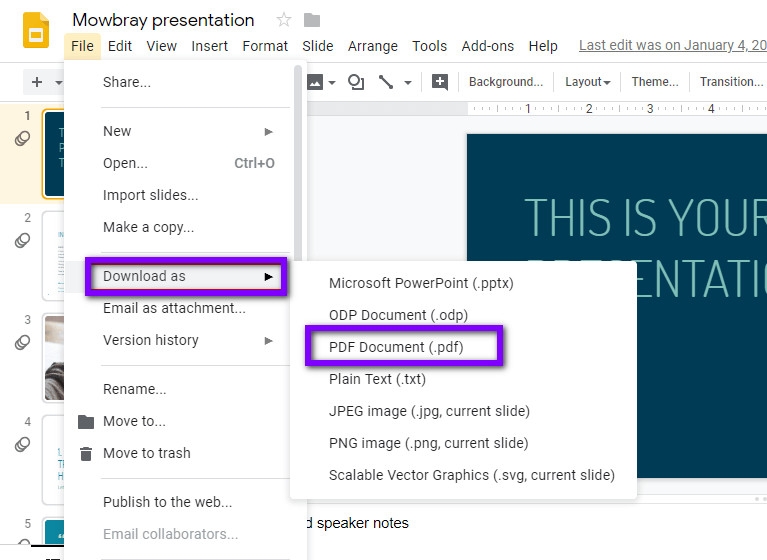Click the Background... button
767x560 pixels.
click(x=506, y=82)
